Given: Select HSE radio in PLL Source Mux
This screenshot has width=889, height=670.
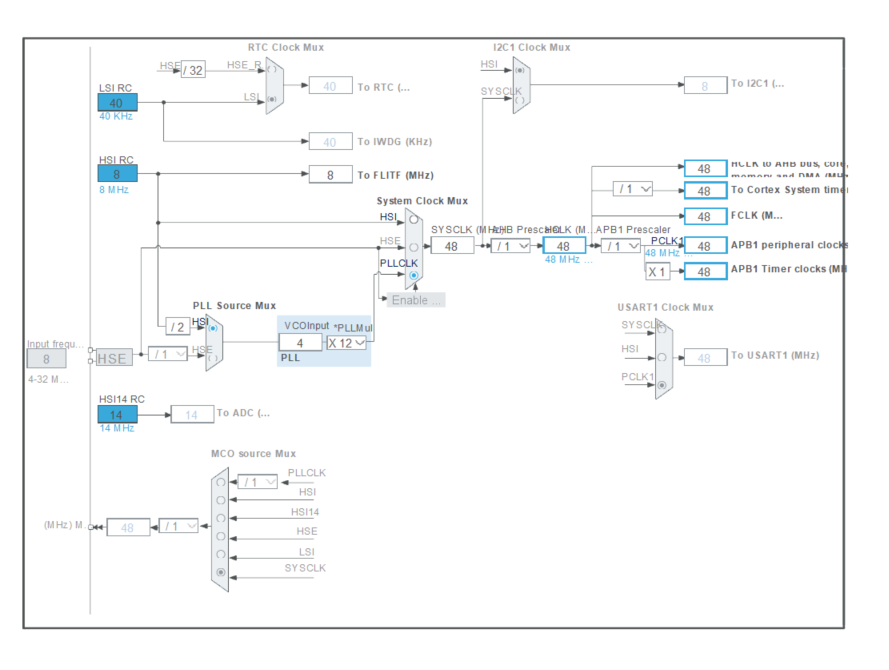Looking at the screenshot, I should tap(213, 358).
